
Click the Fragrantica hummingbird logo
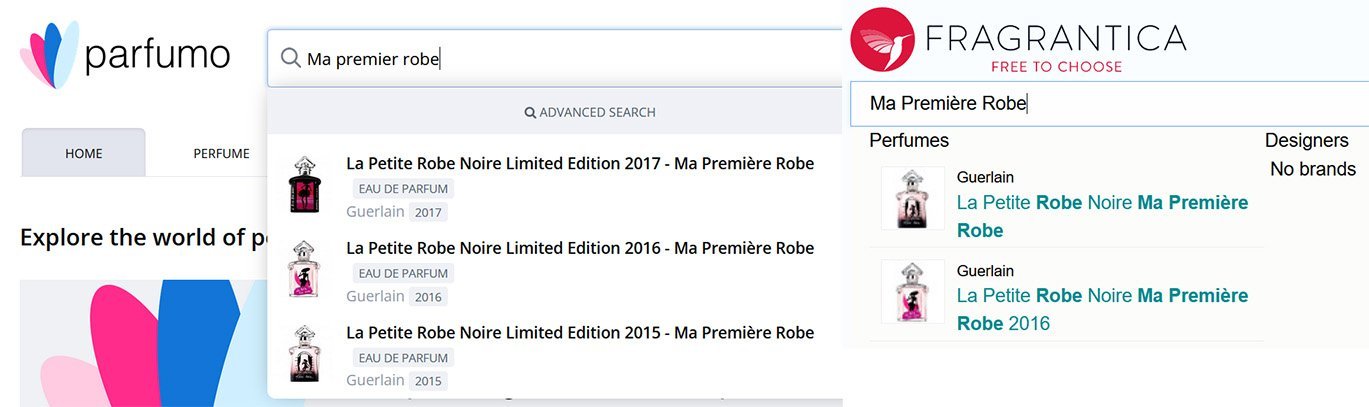[x=883, y=40]
